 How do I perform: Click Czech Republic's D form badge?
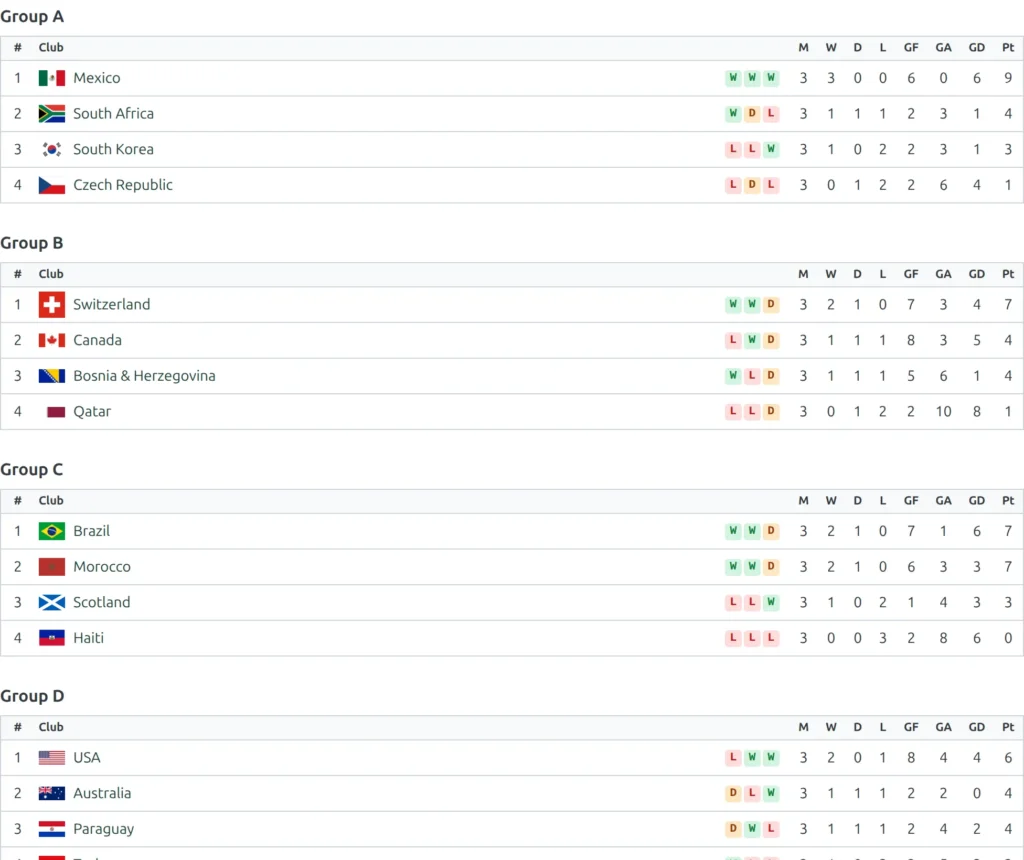pos(752,185)
